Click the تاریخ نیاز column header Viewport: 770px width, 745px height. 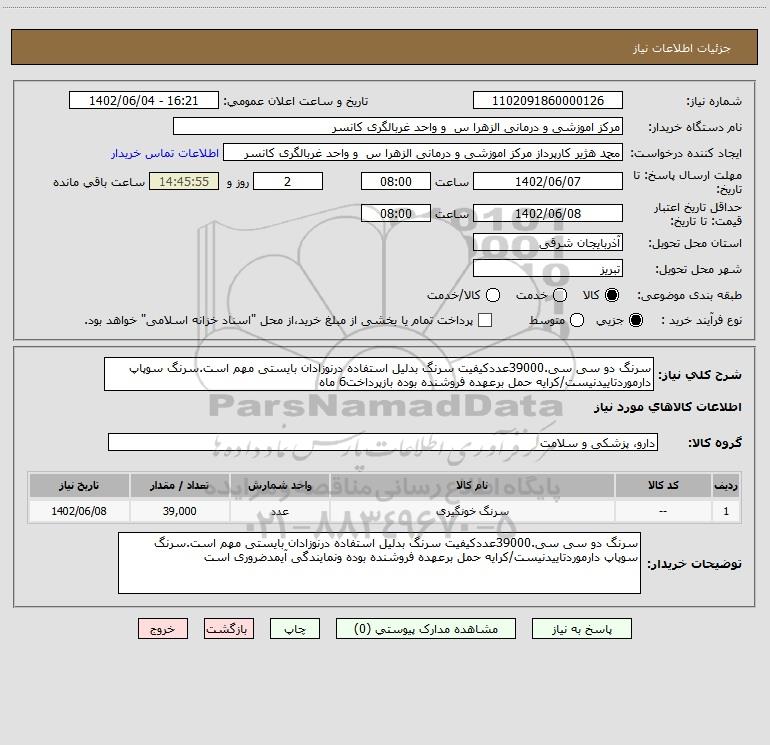79,485
